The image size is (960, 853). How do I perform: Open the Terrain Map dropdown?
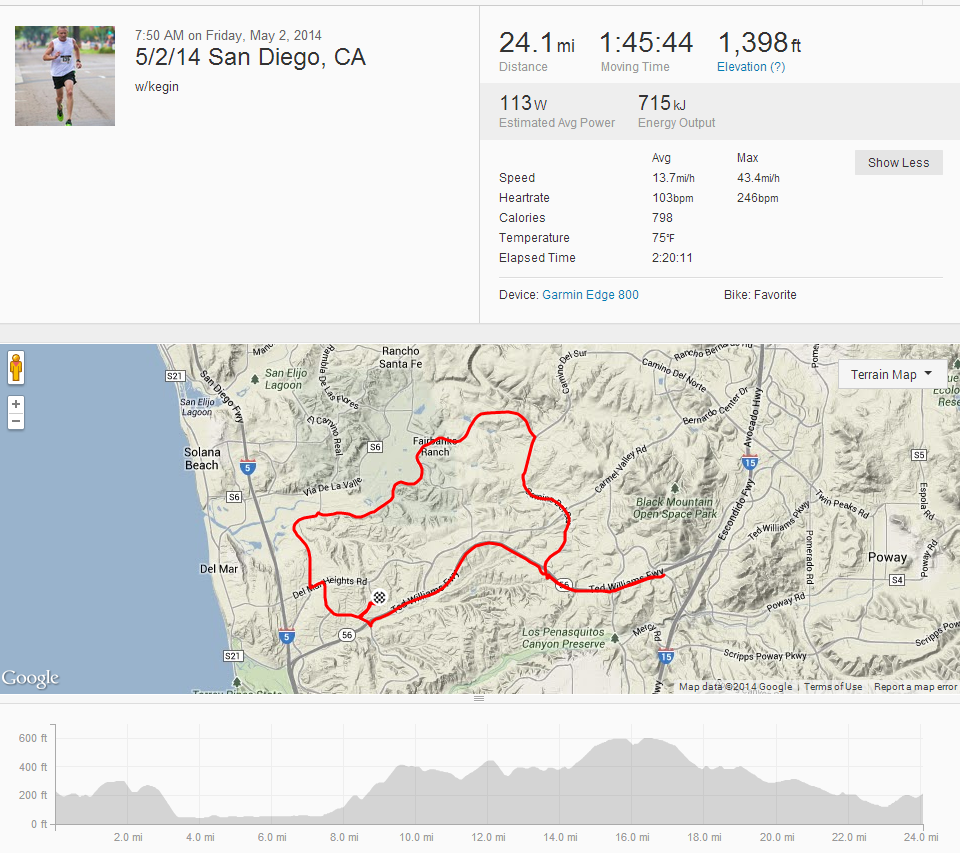891,374
